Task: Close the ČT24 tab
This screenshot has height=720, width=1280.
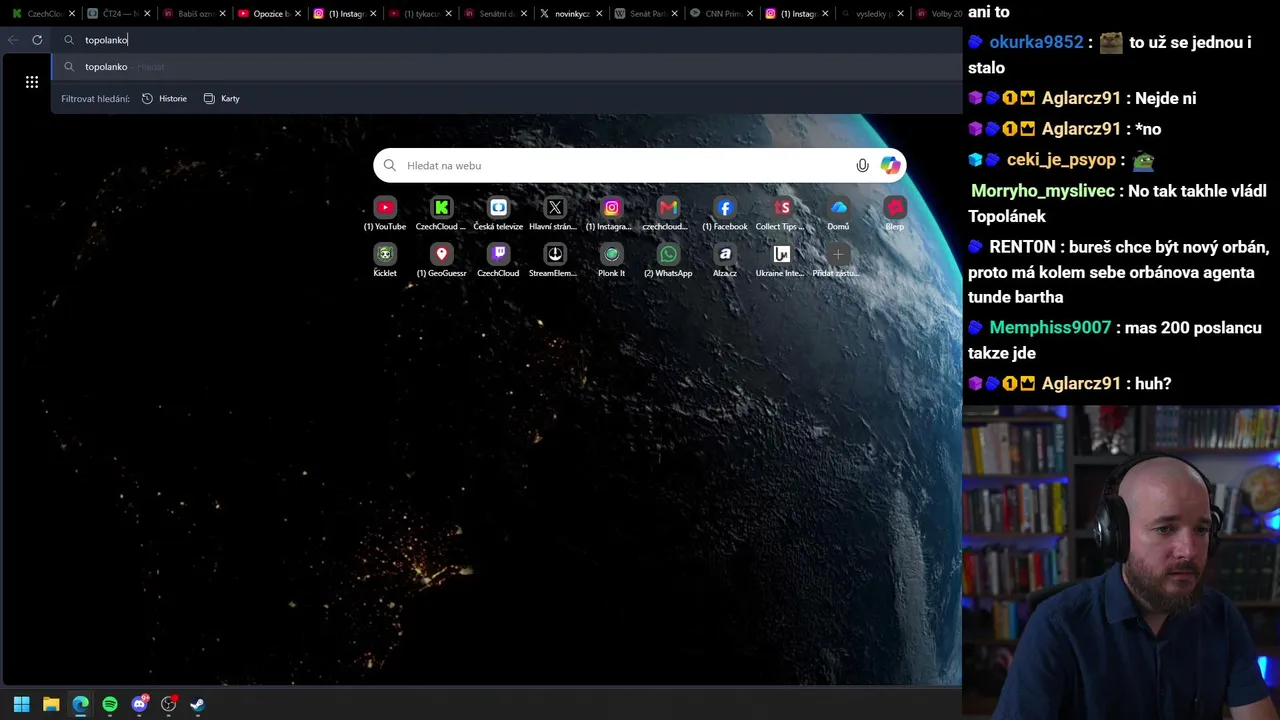Action: (147, 14)
